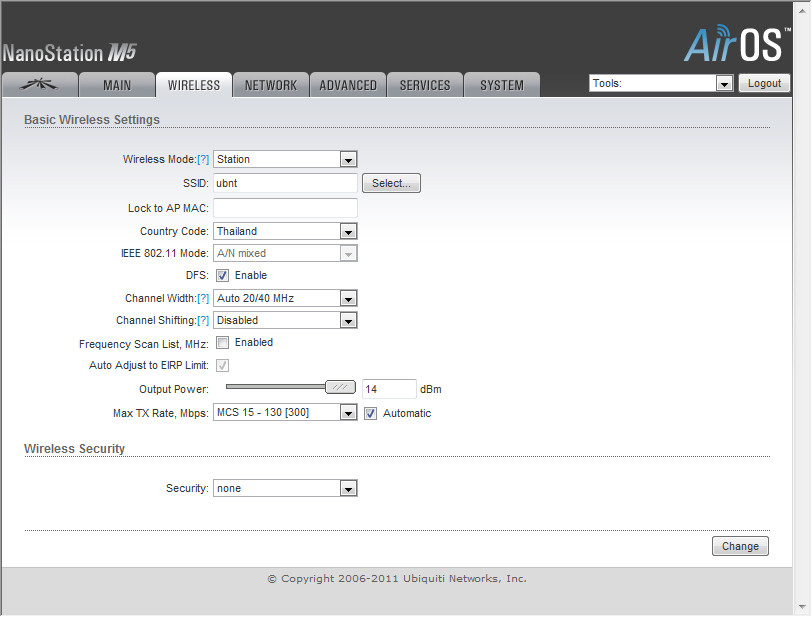812x617 pixels.
Task: Open Channel Shifting help link
Action: (203, 321)
